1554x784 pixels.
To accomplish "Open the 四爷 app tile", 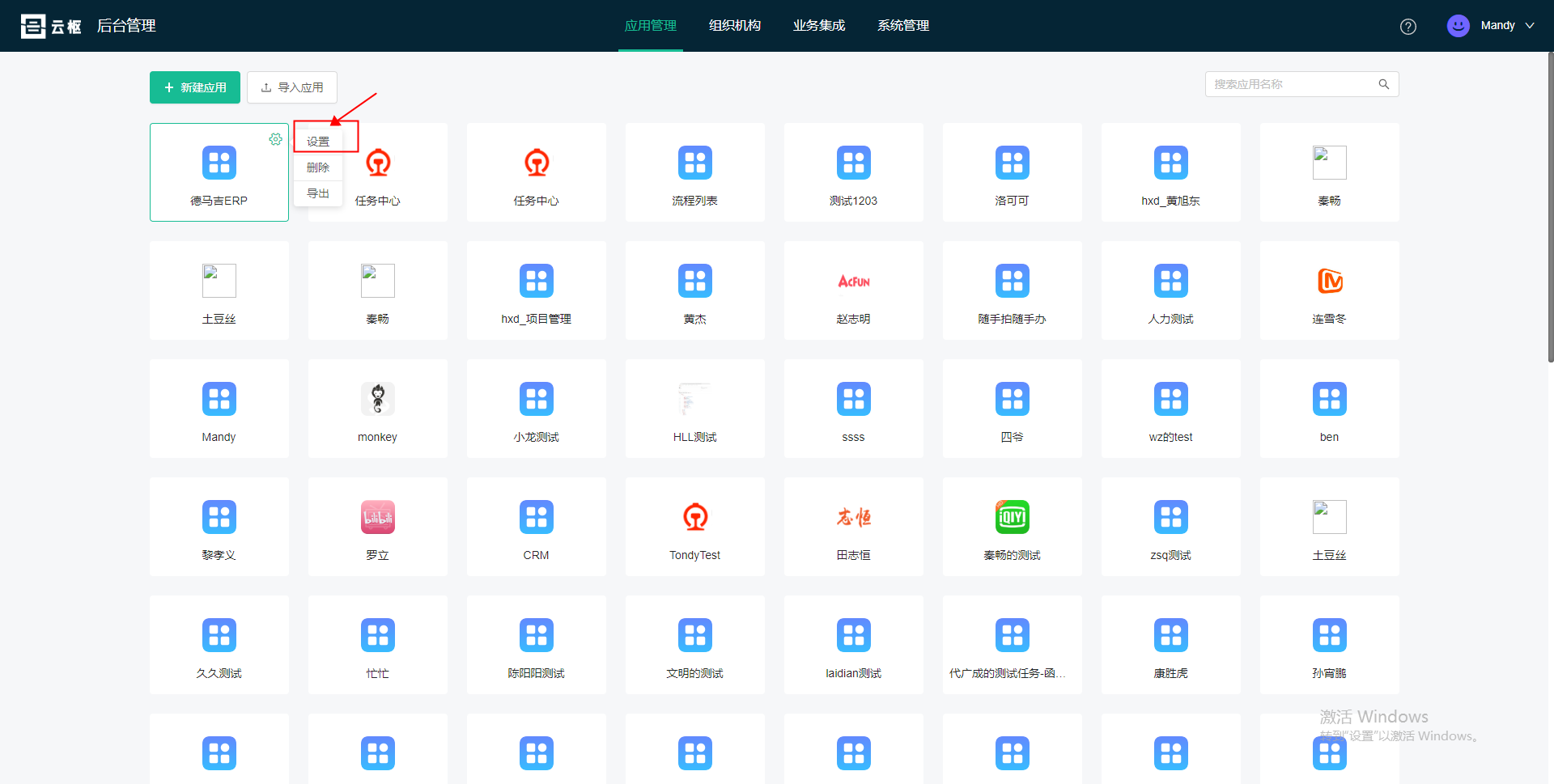I will tap(1013, 409).
